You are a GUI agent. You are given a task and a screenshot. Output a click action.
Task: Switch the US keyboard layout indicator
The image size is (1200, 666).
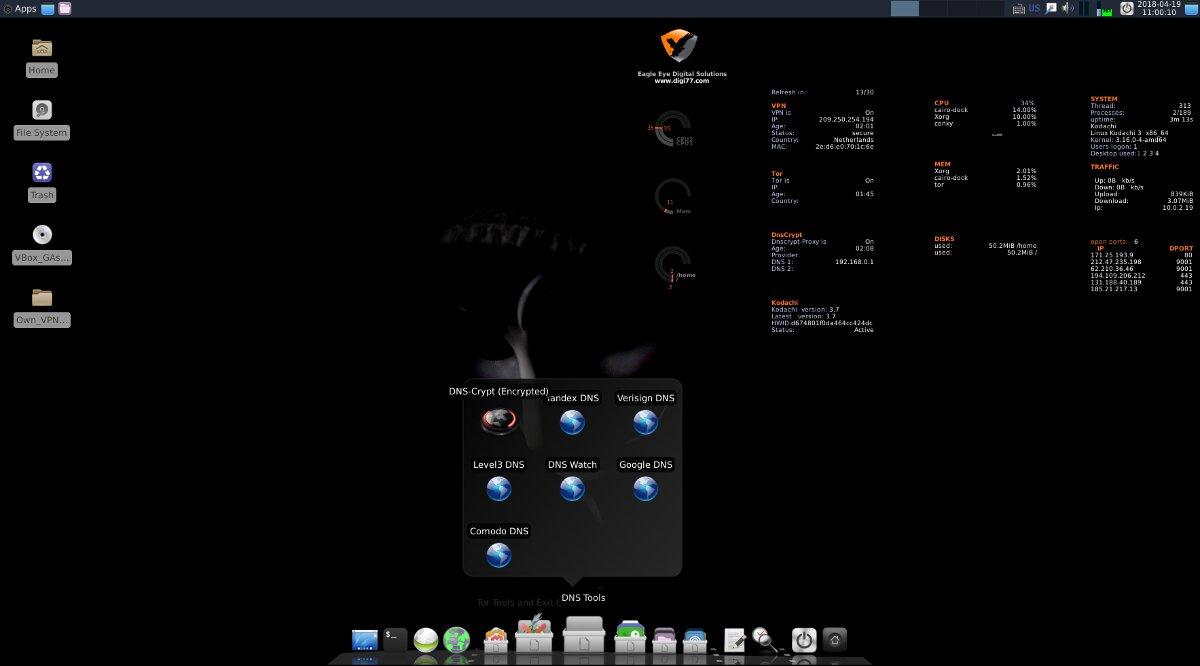1034,8
